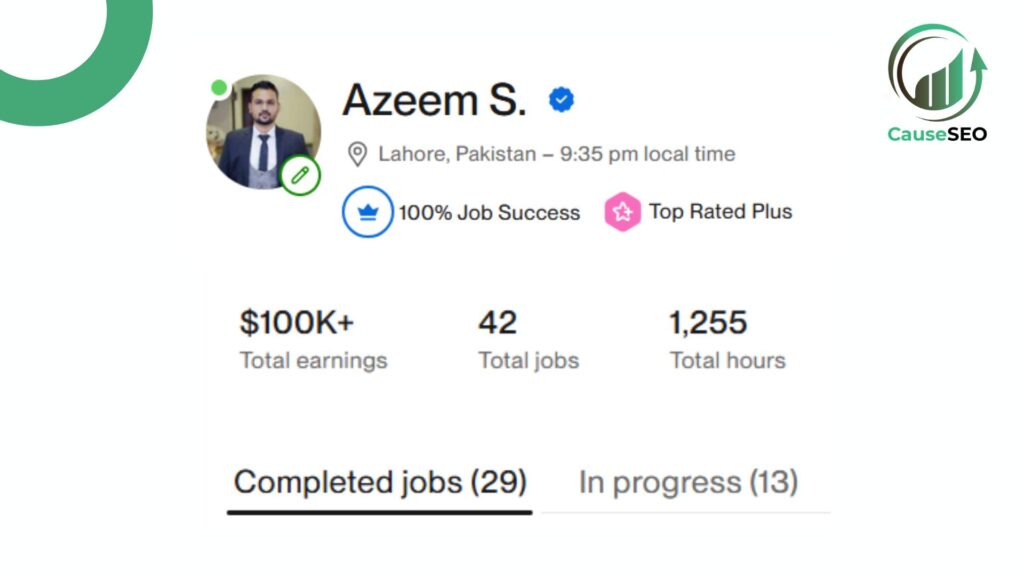The image size is (1024, 576).
Task: Click the $100K+ total earnings figure
Action: [296, 323]
